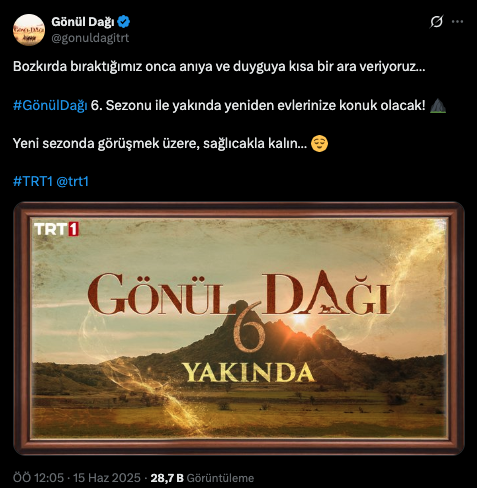Follow the #TRT1 hashtag link
This screenshot has width=477, height=488.
point(33,181)
